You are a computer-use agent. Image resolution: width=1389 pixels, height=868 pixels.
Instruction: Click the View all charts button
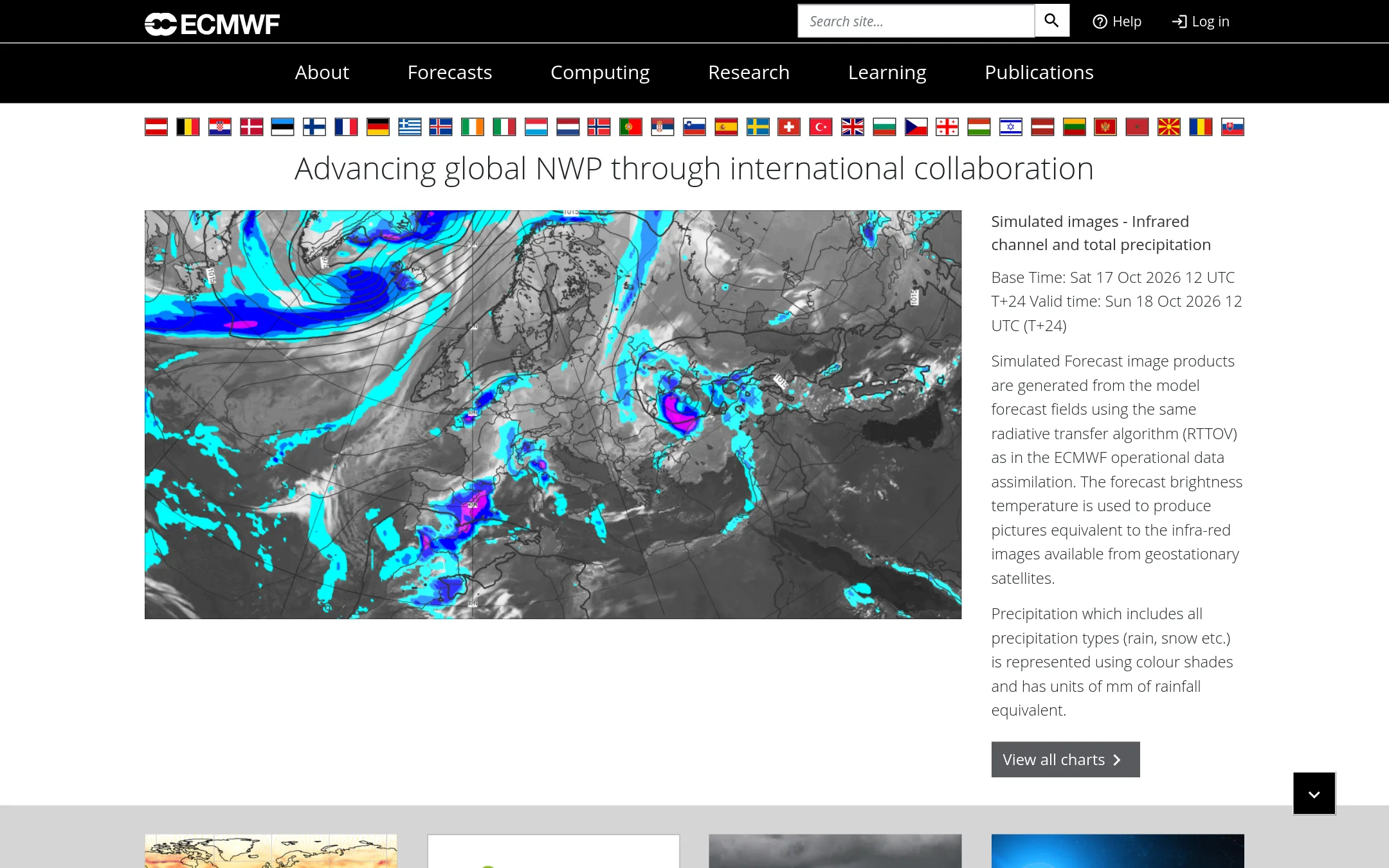pos(1066,759)
